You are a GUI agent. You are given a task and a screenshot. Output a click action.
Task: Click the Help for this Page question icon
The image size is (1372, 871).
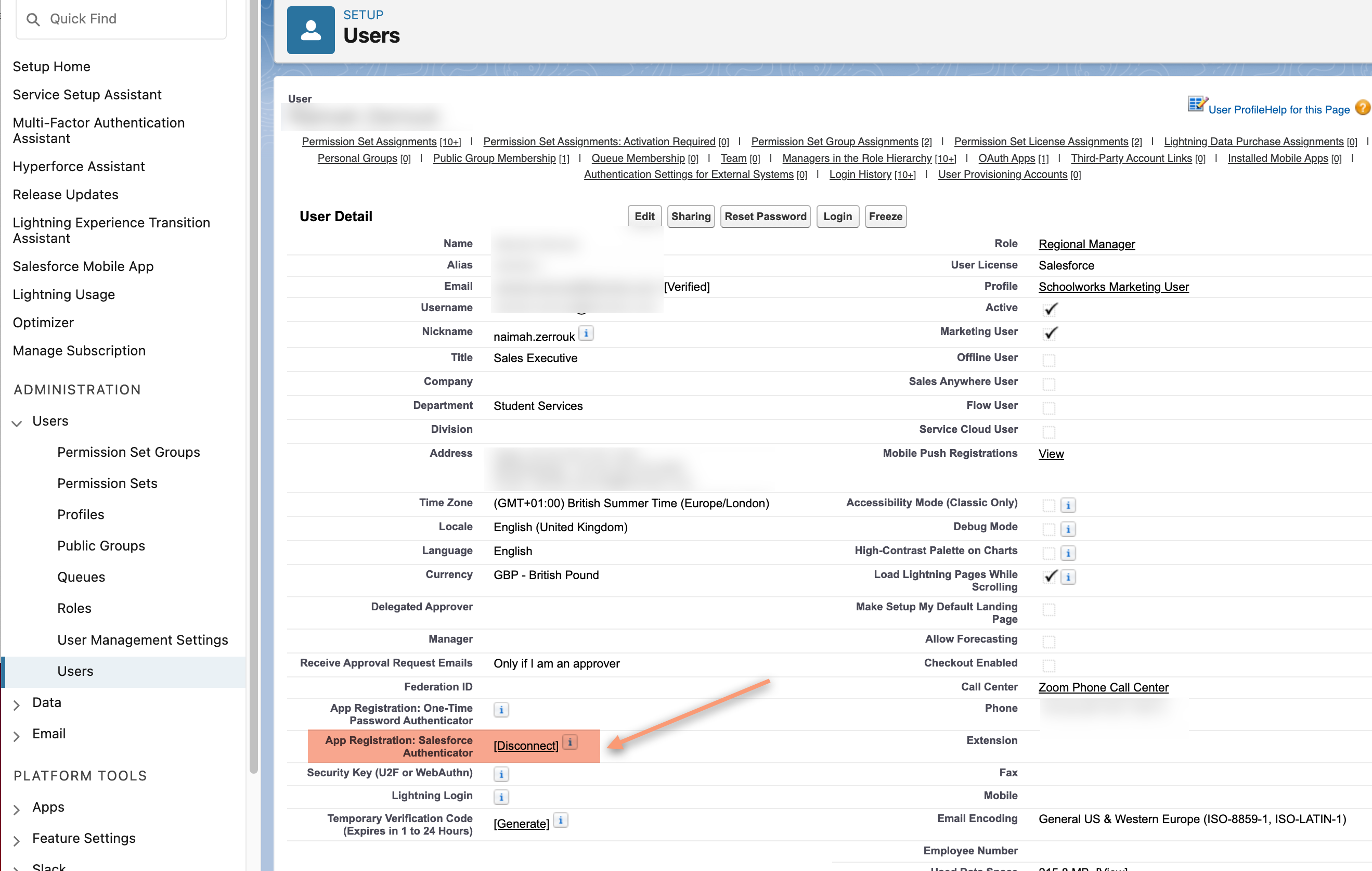click(1362, 108)
